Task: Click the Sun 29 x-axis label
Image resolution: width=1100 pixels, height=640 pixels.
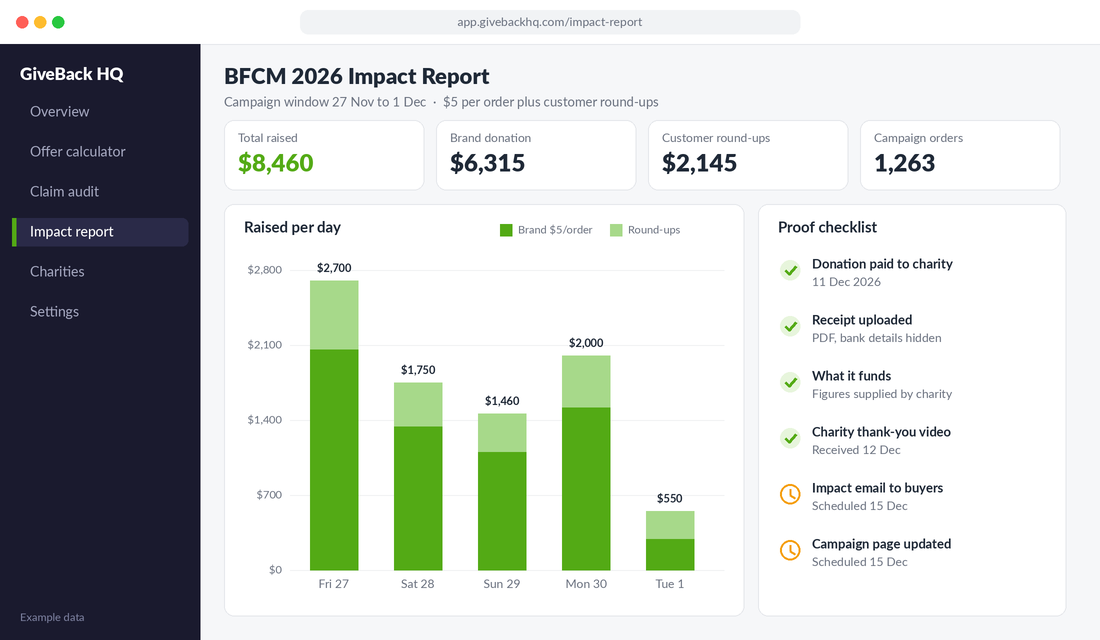Action: [x=502, y=584]
